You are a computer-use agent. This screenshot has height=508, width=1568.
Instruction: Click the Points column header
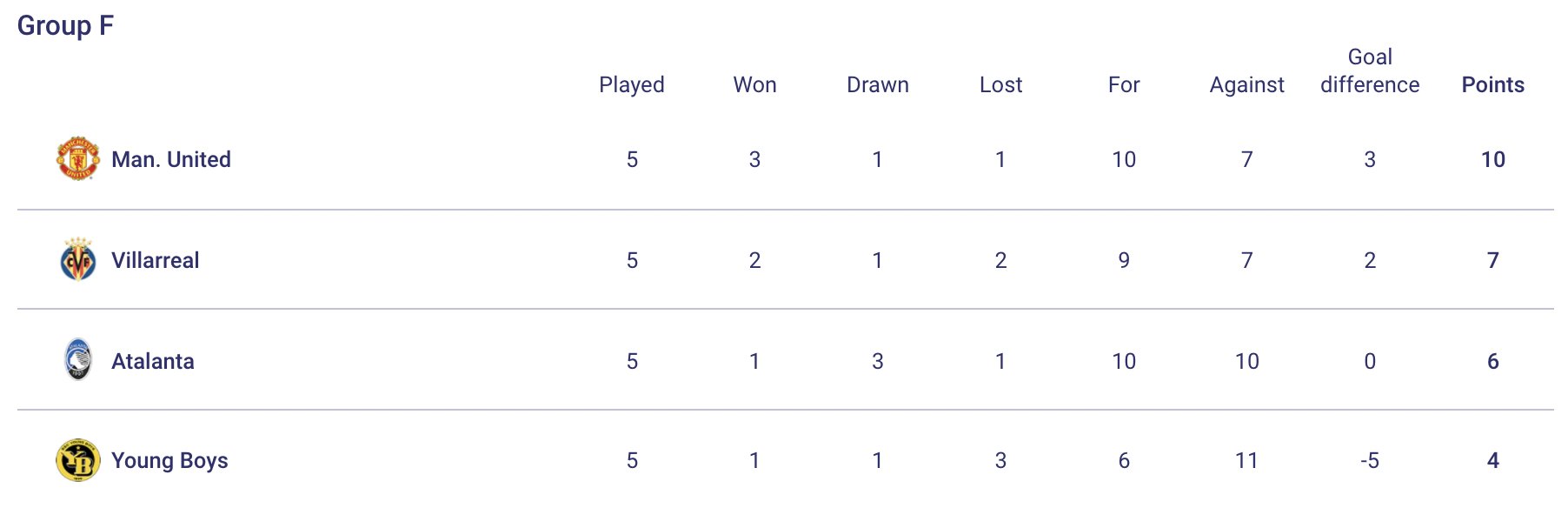point(1492,84)
